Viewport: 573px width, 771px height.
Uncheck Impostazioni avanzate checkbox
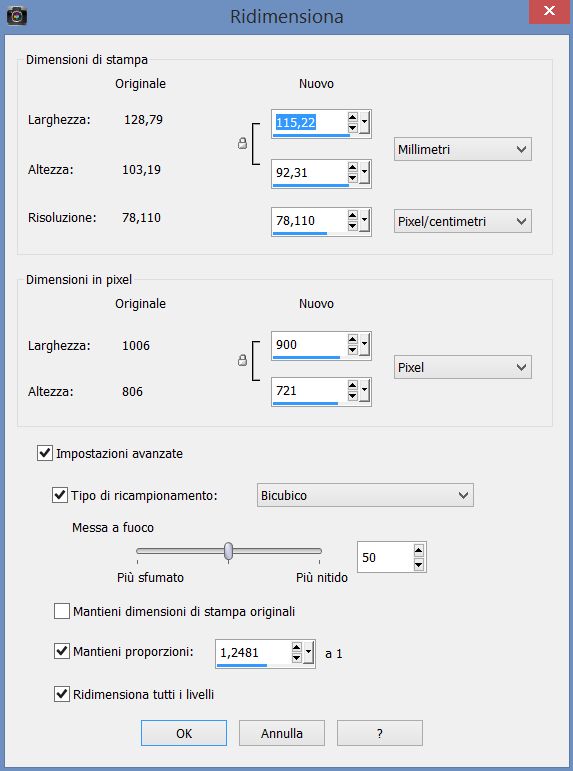(x=45, y=453)
